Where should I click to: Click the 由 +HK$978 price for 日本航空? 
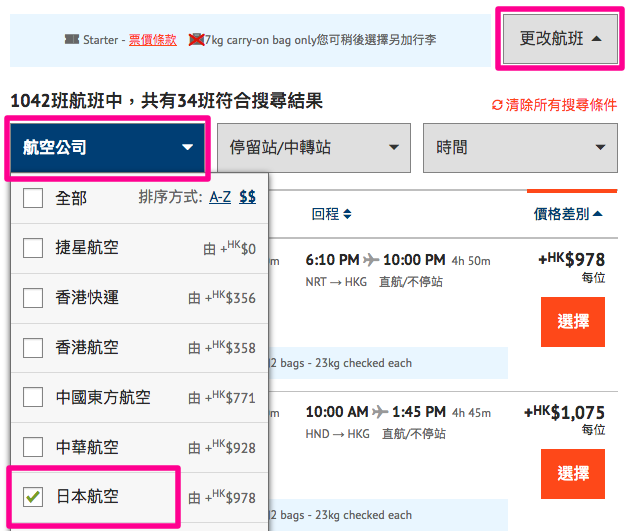222,497
